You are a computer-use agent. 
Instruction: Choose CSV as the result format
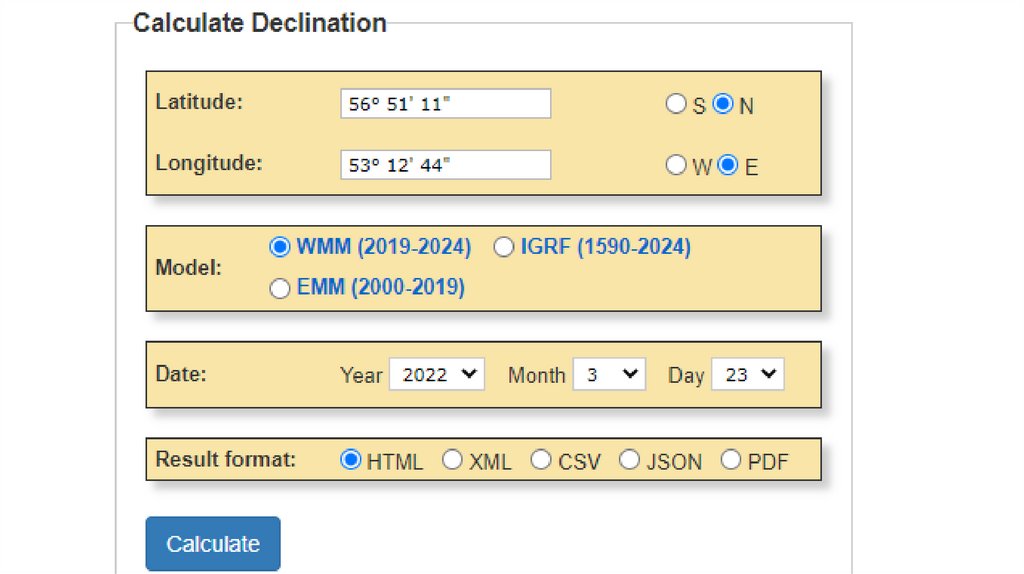point(541,460)
